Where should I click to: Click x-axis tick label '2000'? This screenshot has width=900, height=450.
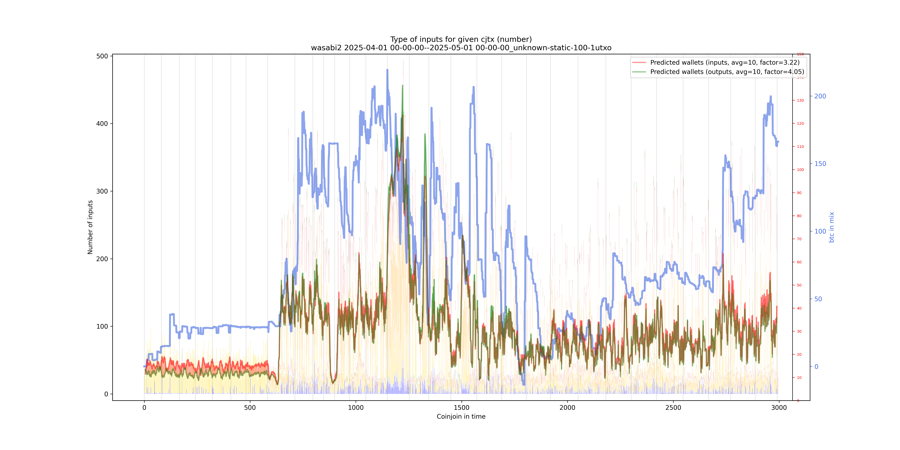[567, 406]
